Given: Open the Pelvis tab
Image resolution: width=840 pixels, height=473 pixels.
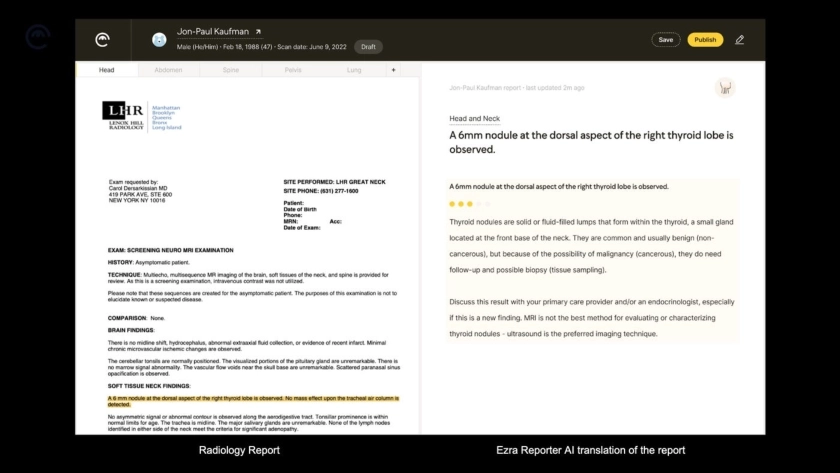Looking at the screenshot, I should (293, 70).
